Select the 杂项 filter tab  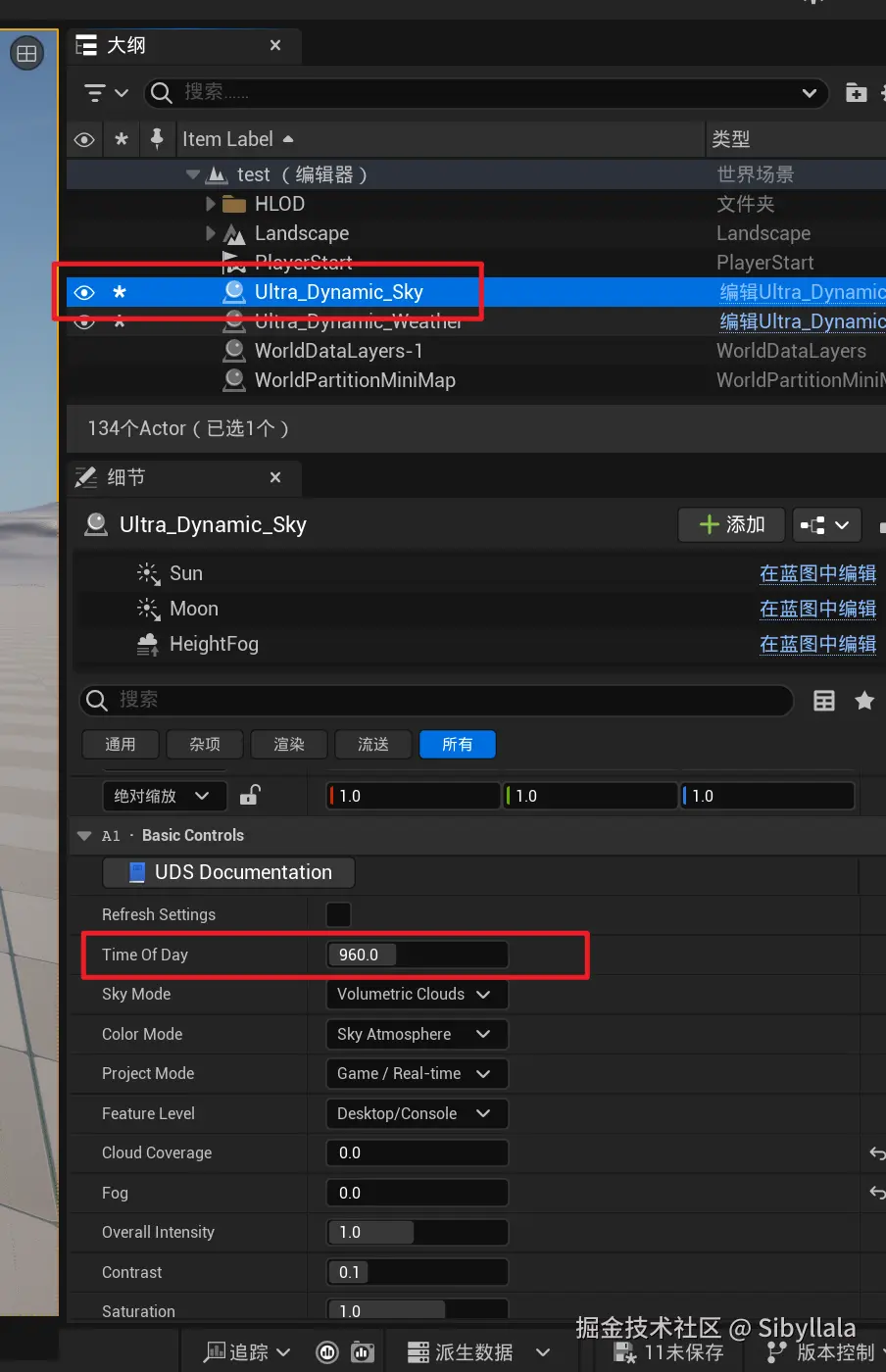coord(205,745)
